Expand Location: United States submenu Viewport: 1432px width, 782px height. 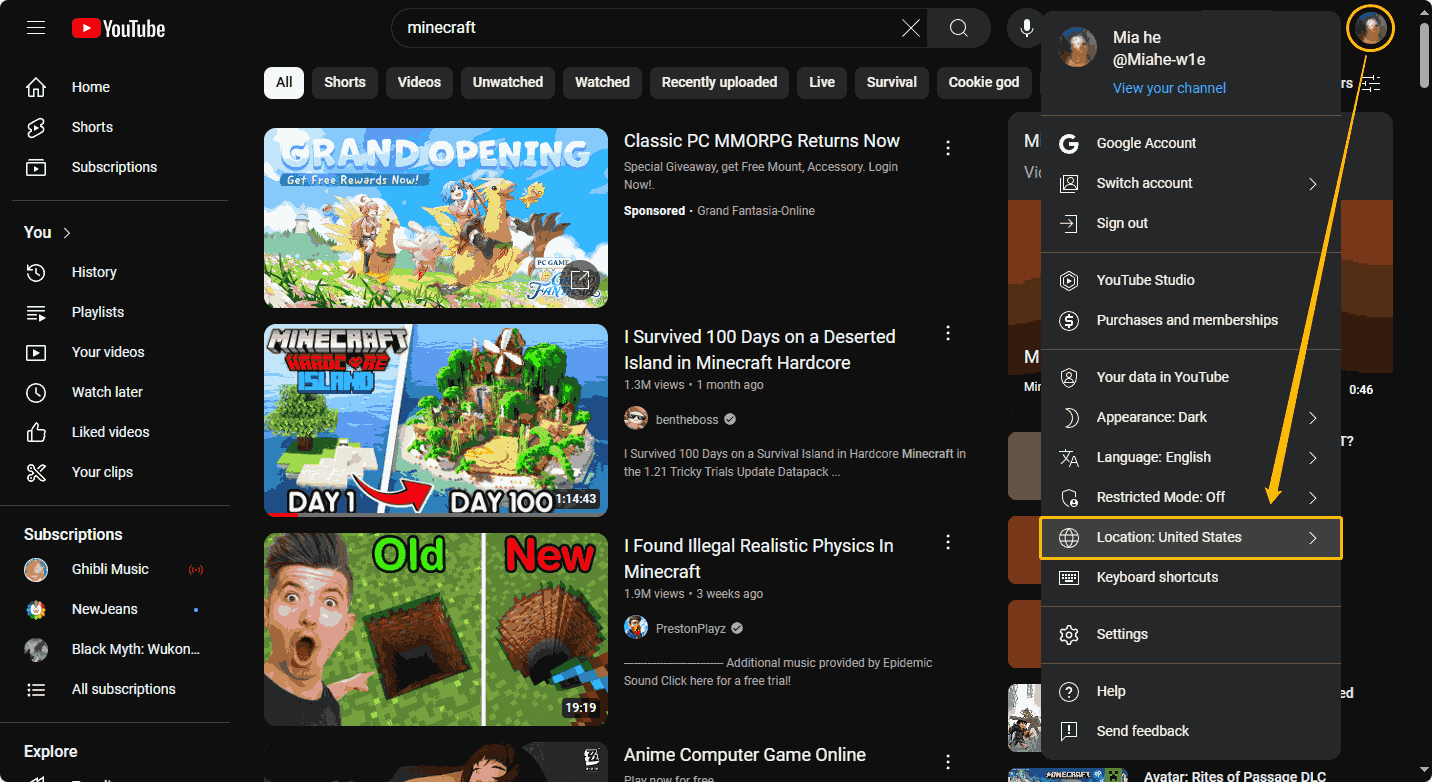point(1190,537)
